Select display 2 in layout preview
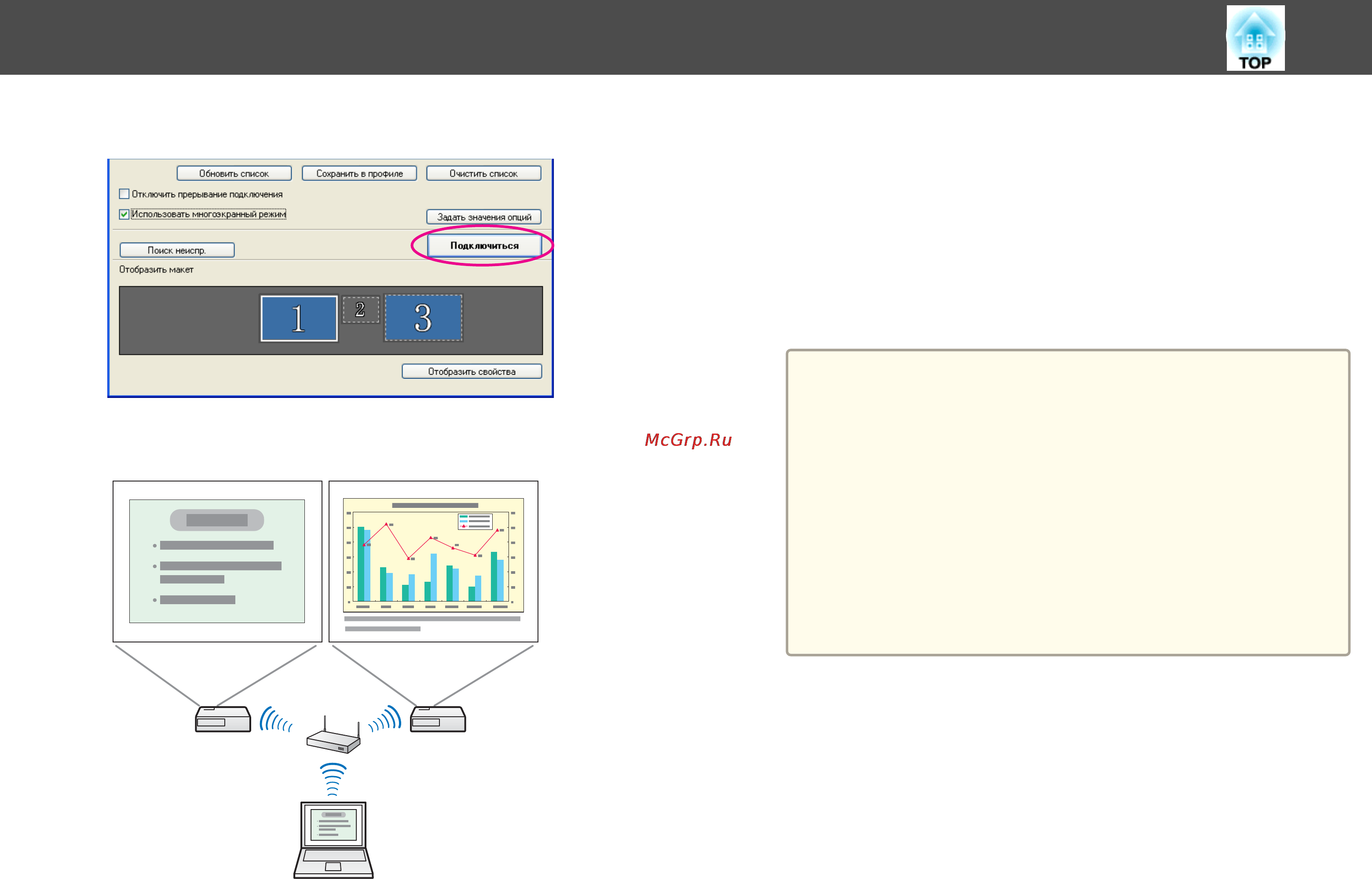The image size is (1372, 879). pos(360,310)
